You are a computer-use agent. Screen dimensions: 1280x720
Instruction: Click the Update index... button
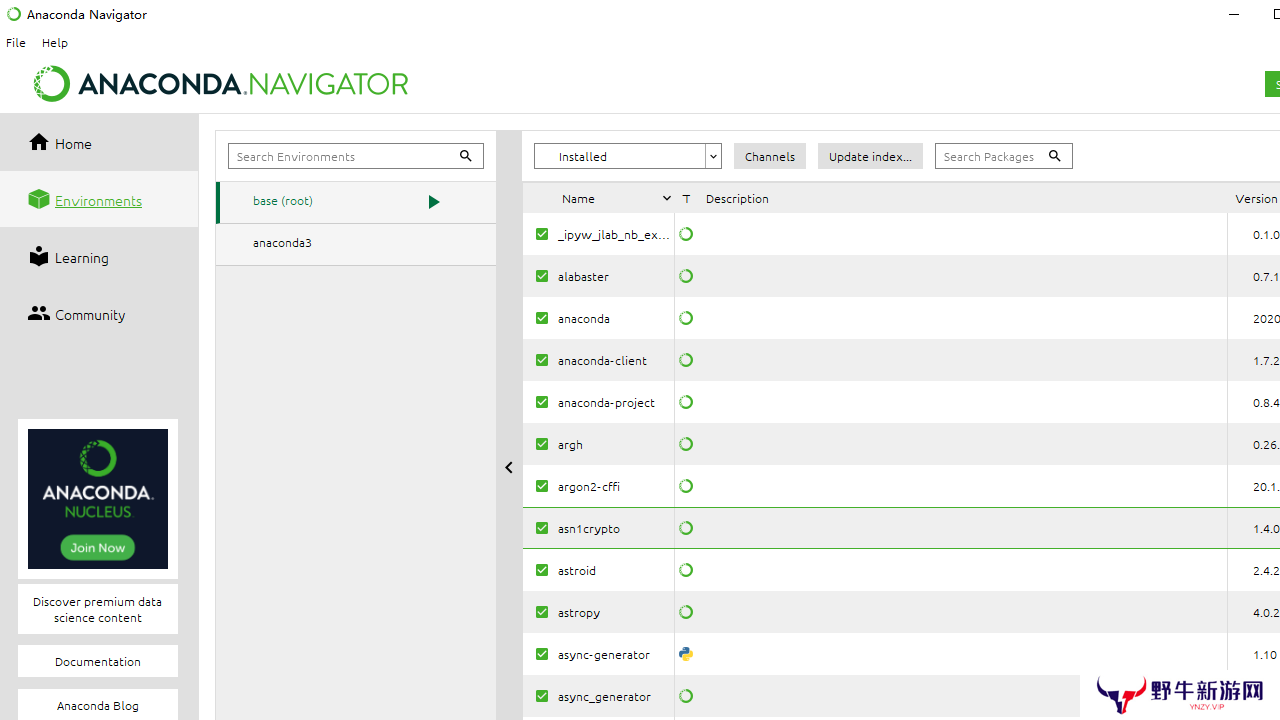(870, 156)
